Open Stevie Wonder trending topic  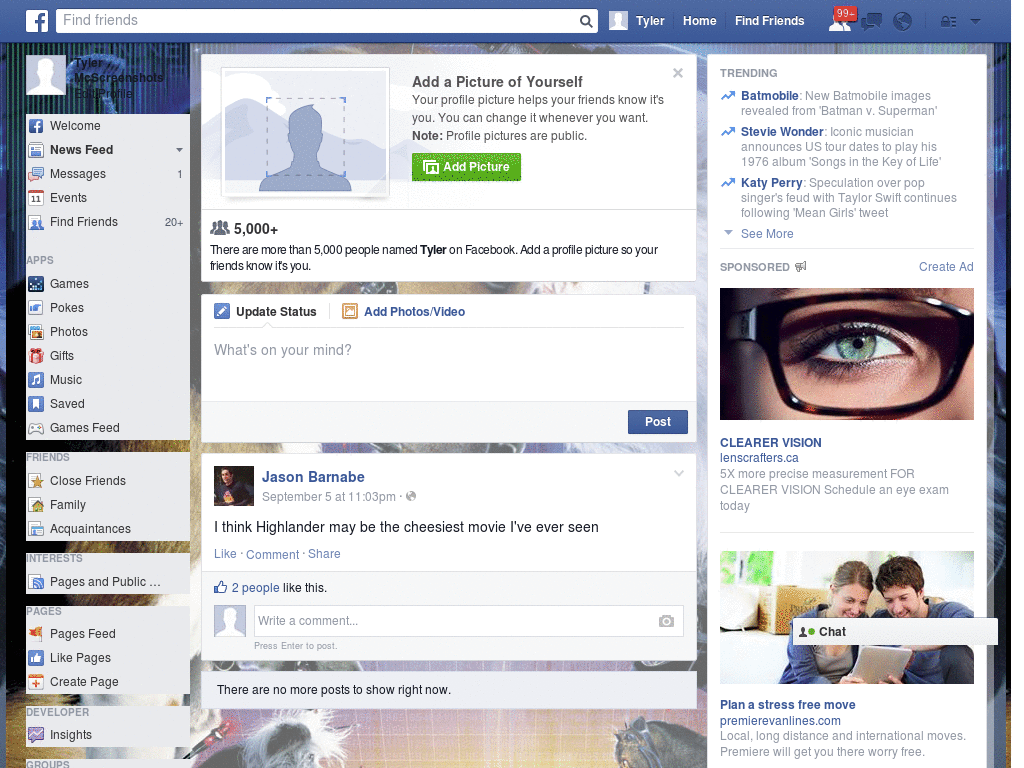click(782, 132)
